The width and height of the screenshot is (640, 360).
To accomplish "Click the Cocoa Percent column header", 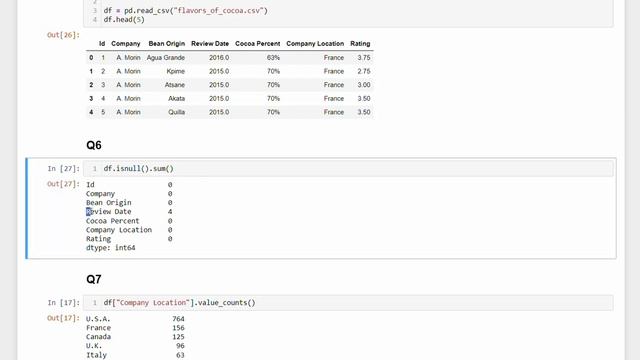I will 258,44.
